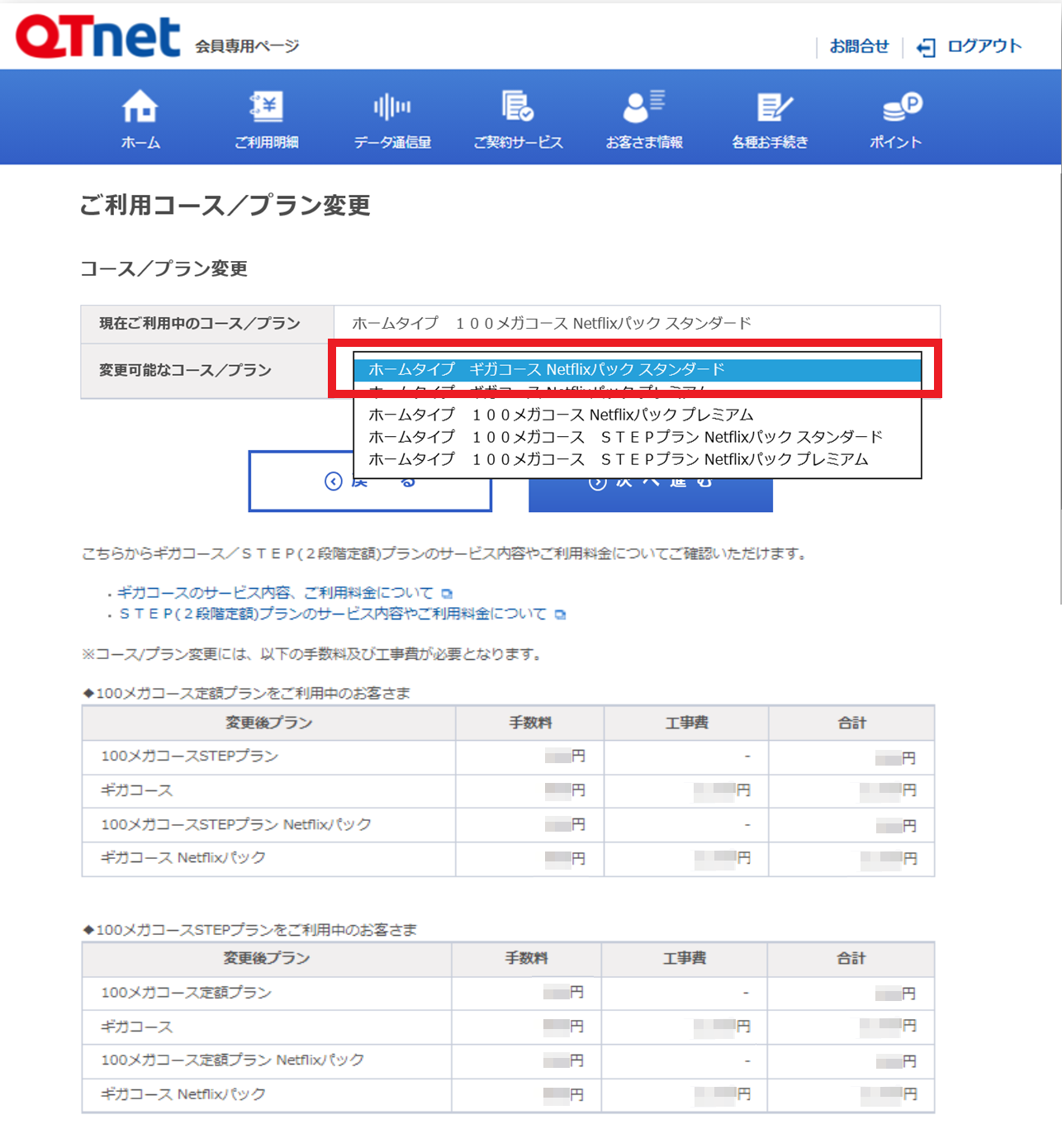1062x1148 pixels.
Task: Go to ご契約サービス menu label
Action: 518,142
